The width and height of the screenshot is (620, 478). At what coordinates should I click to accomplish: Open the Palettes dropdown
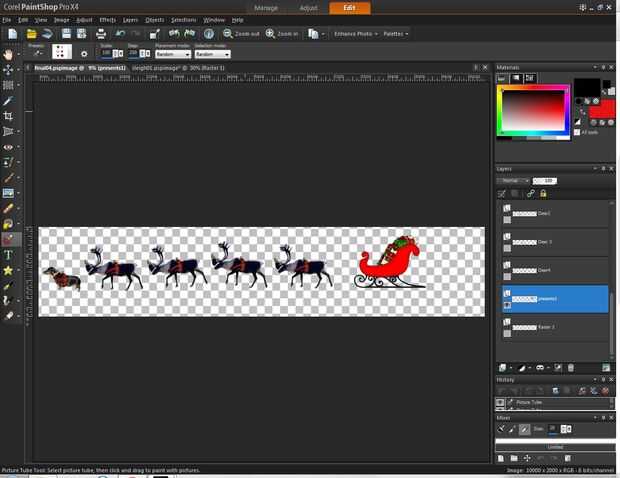pos(396,34)
